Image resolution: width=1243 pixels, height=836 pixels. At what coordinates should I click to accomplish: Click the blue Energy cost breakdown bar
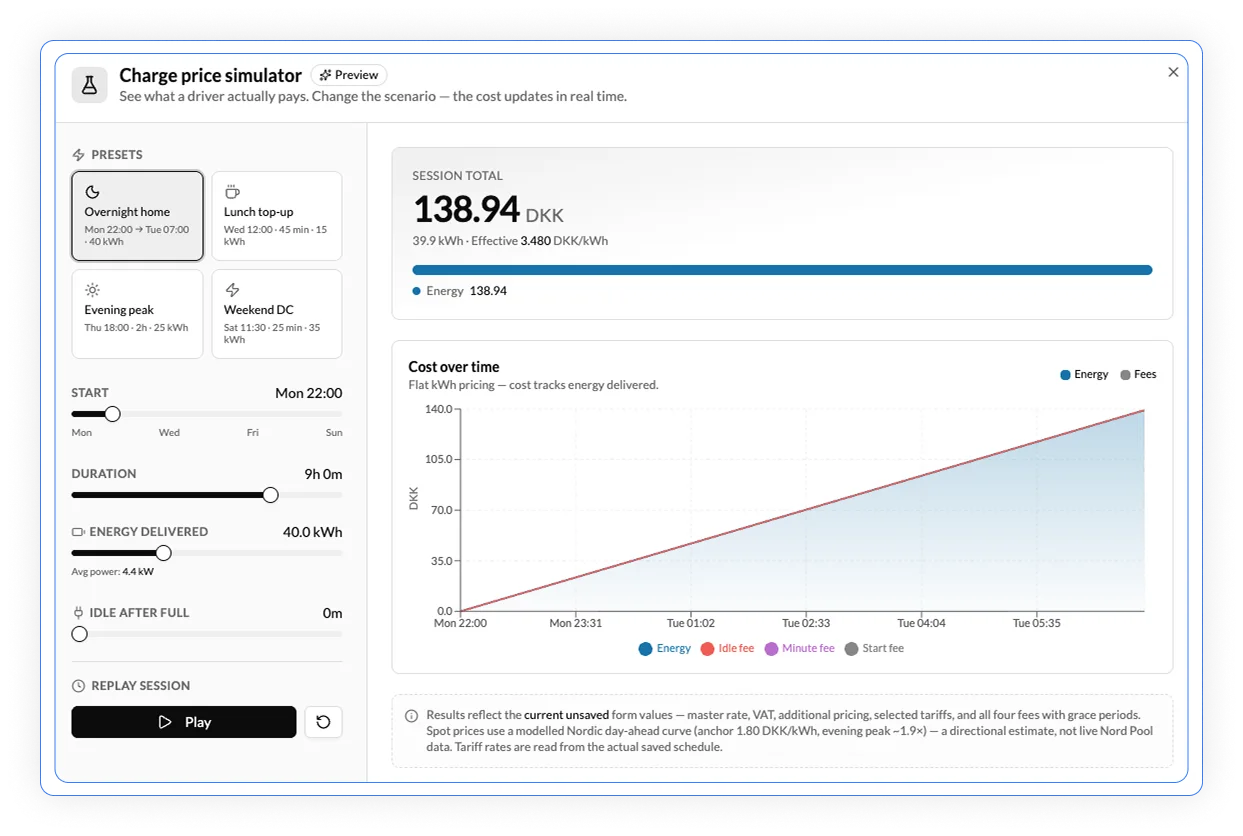(782, 270)
